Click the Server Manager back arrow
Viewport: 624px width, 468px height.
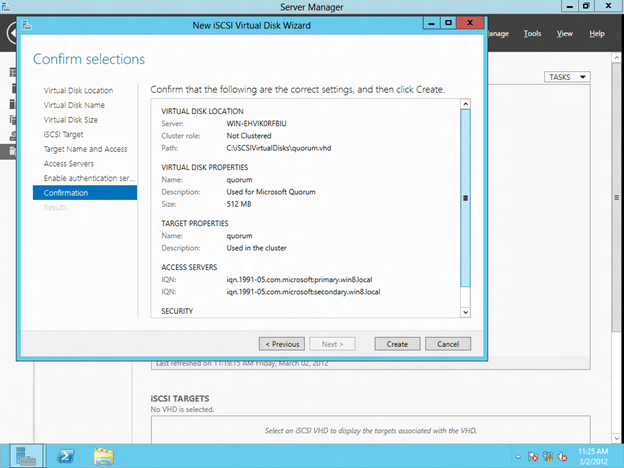(8, 33)
